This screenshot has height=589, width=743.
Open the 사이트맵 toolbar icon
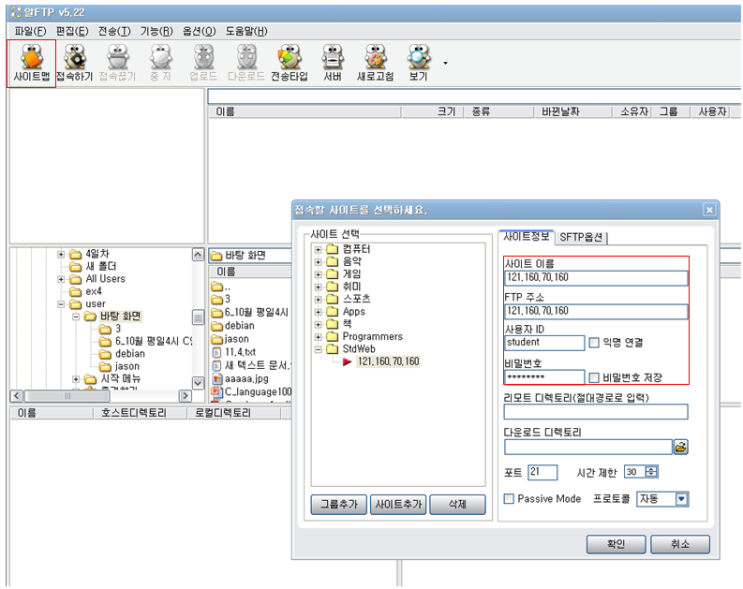click(x=31, y=63)
